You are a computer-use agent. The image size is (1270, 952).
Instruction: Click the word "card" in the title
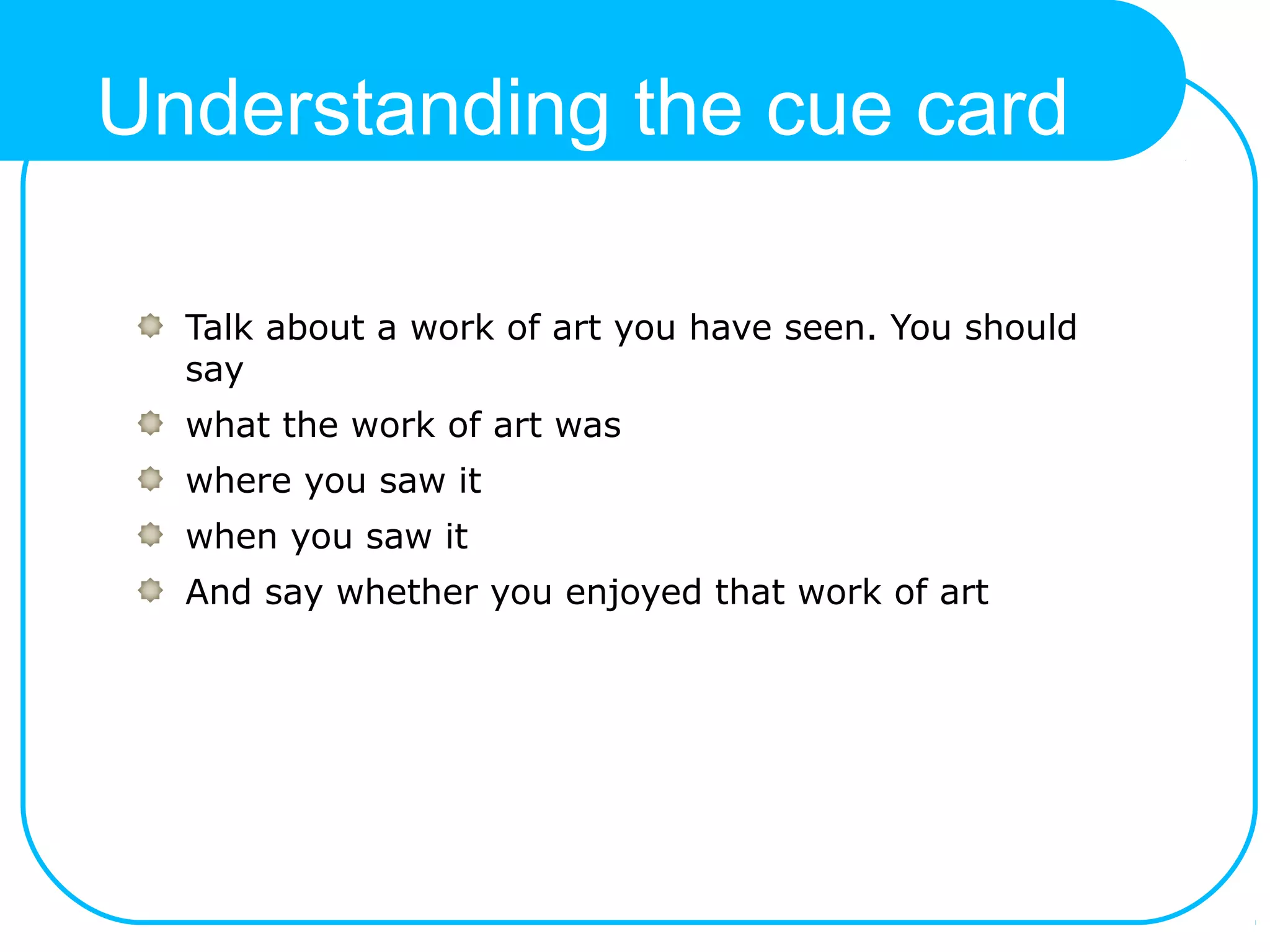click(992, 108)
